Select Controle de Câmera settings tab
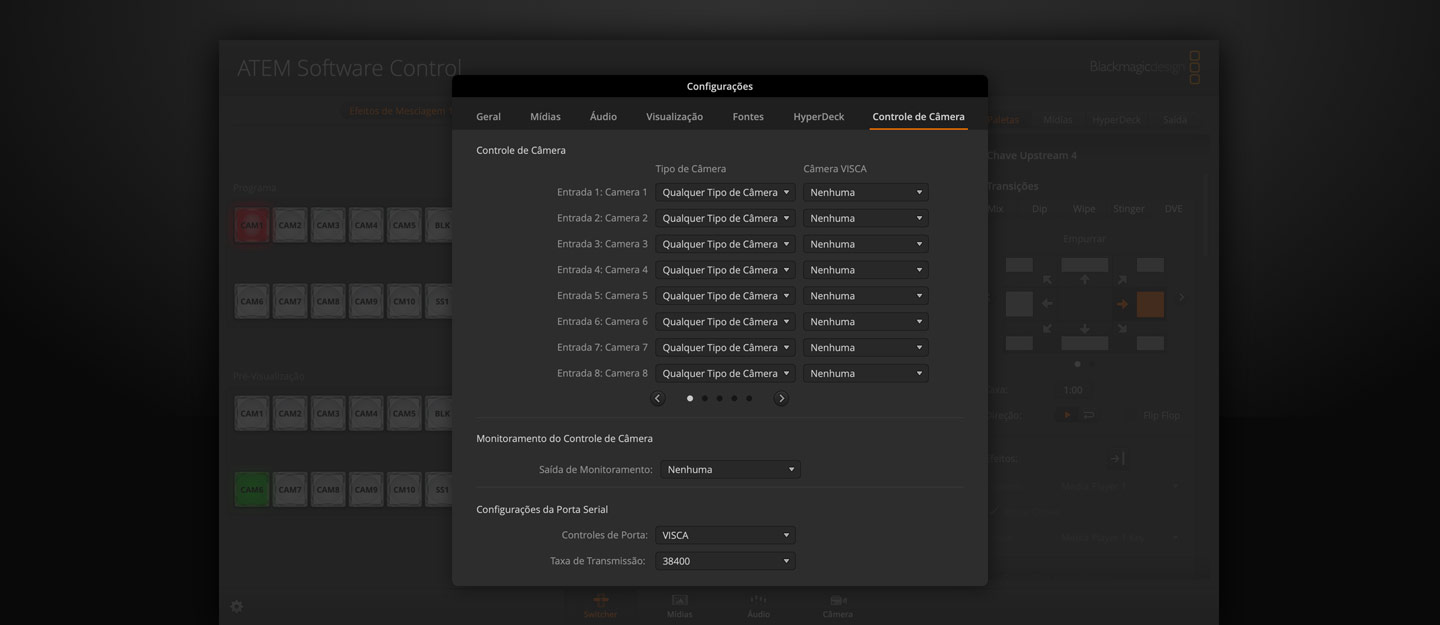 tap(918, 117)
